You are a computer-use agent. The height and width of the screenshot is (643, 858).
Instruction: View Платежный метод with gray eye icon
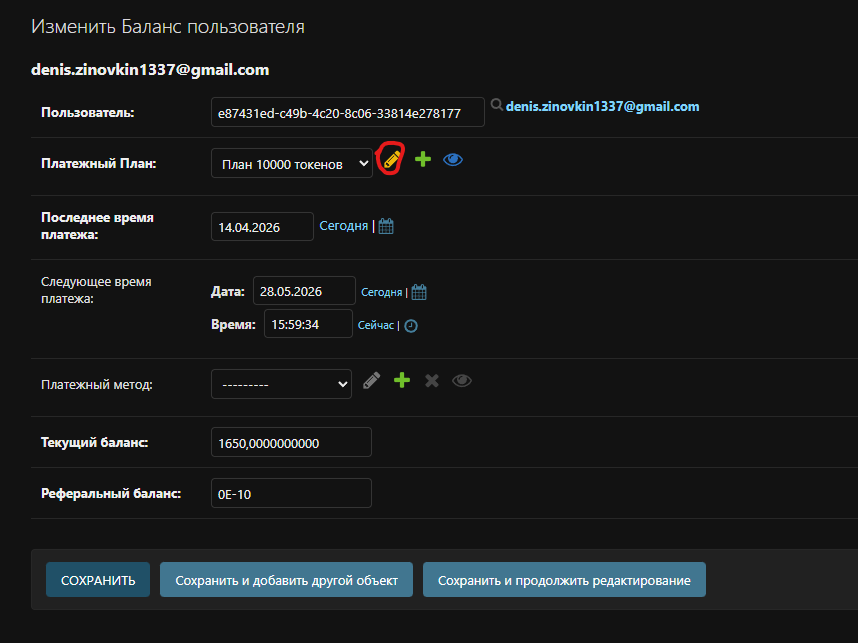pyautogui.click(x=462, y=380)
